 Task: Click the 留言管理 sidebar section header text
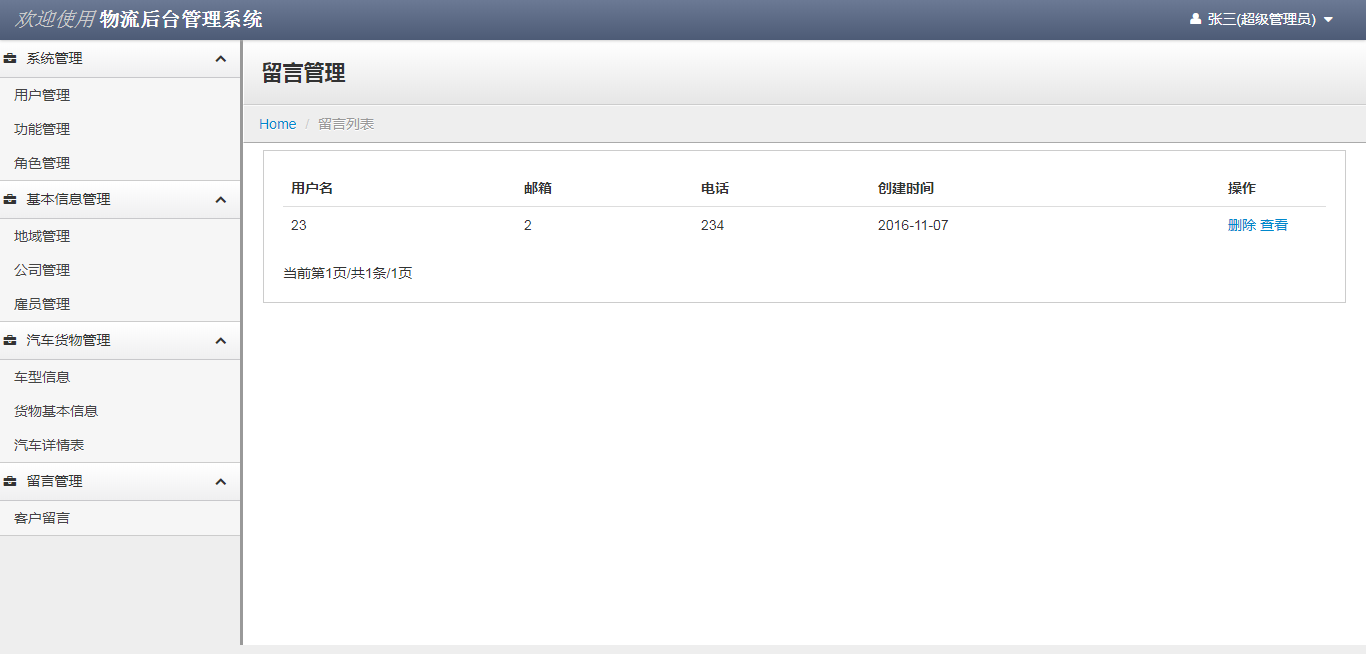[x=54, y=482]
